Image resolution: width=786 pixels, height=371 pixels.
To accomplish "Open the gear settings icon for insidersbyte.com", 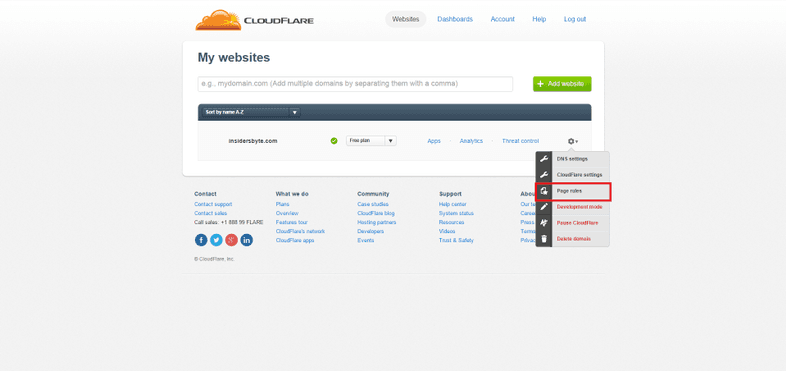I will coord(572,141).
